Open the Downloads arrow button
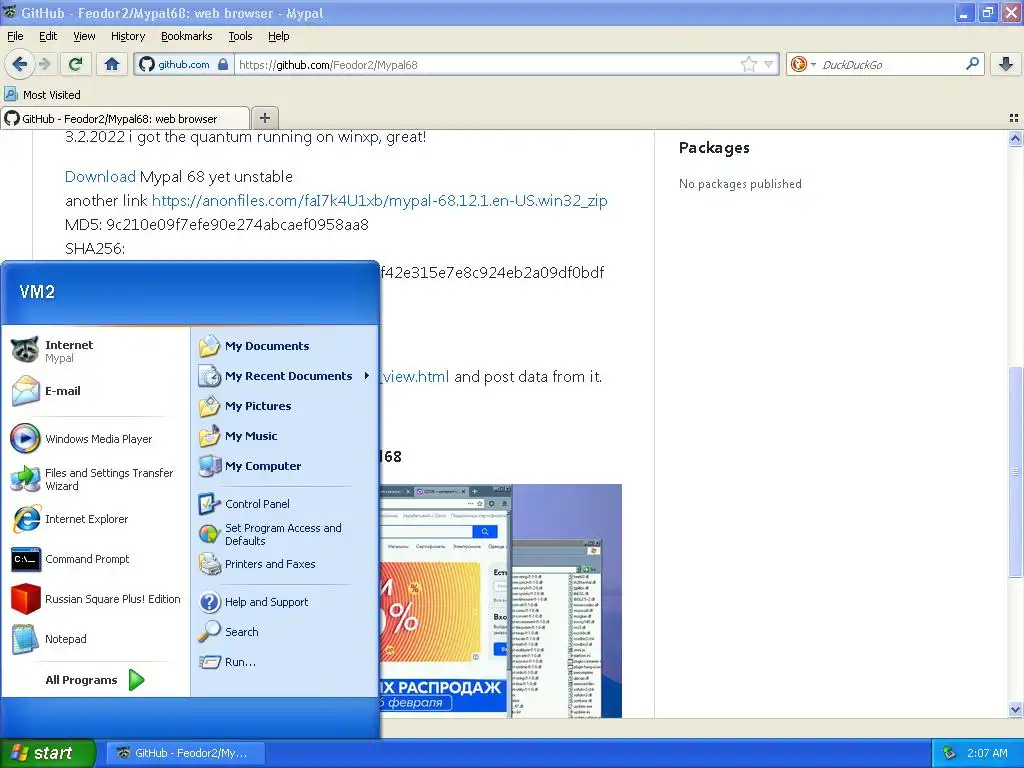1024x768 pixels. (x=1006, y=64)
